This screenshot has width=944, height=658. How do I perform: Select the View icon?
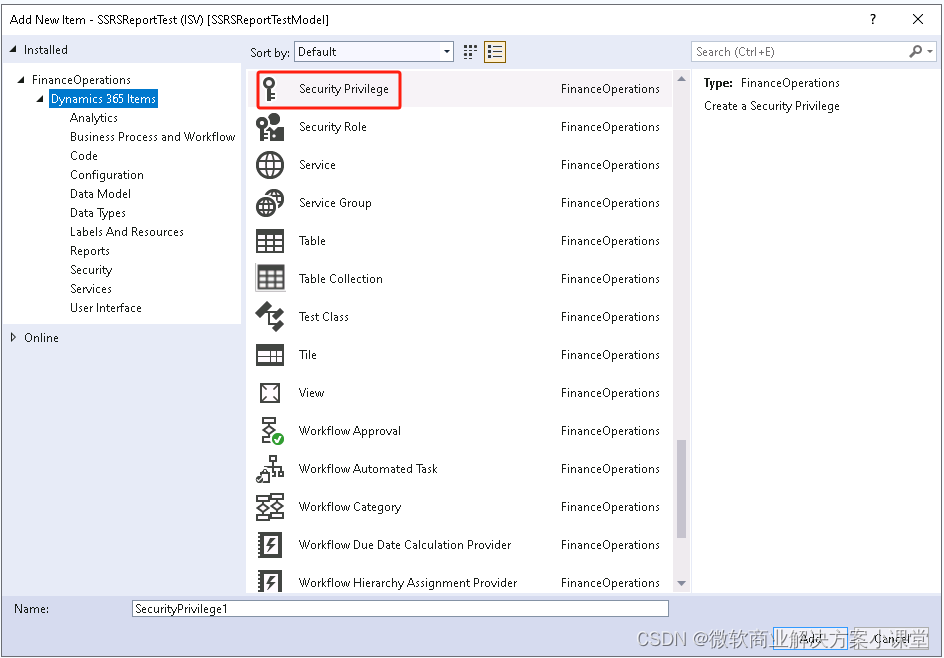coord(270,393)
